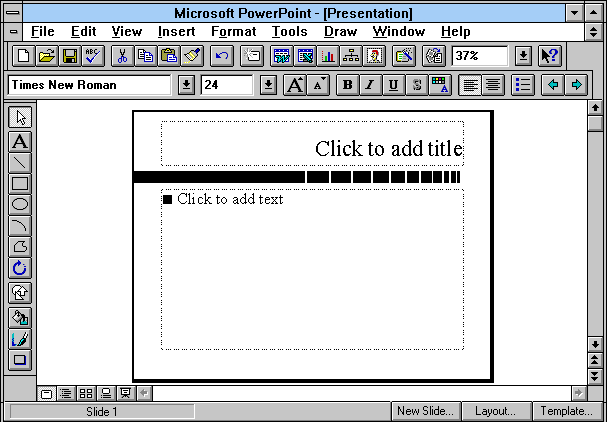
Task: Expand the font size dropdown
Action: pyautogui.click(x=267, y=85)
